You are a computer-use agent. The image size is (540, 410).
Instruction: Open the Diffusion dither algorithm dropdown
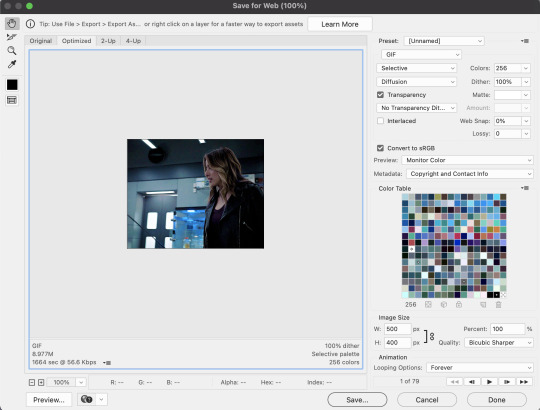(x=416, y=82)
